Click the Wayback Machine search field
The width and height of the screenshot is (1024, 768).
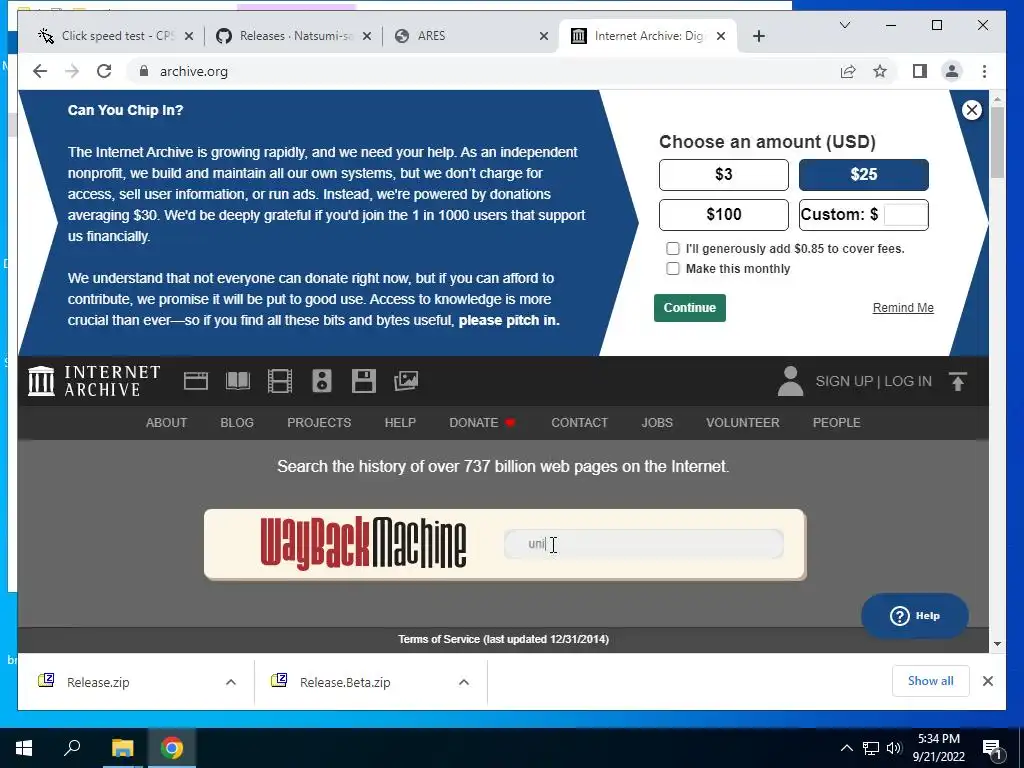tap(643, 544)
